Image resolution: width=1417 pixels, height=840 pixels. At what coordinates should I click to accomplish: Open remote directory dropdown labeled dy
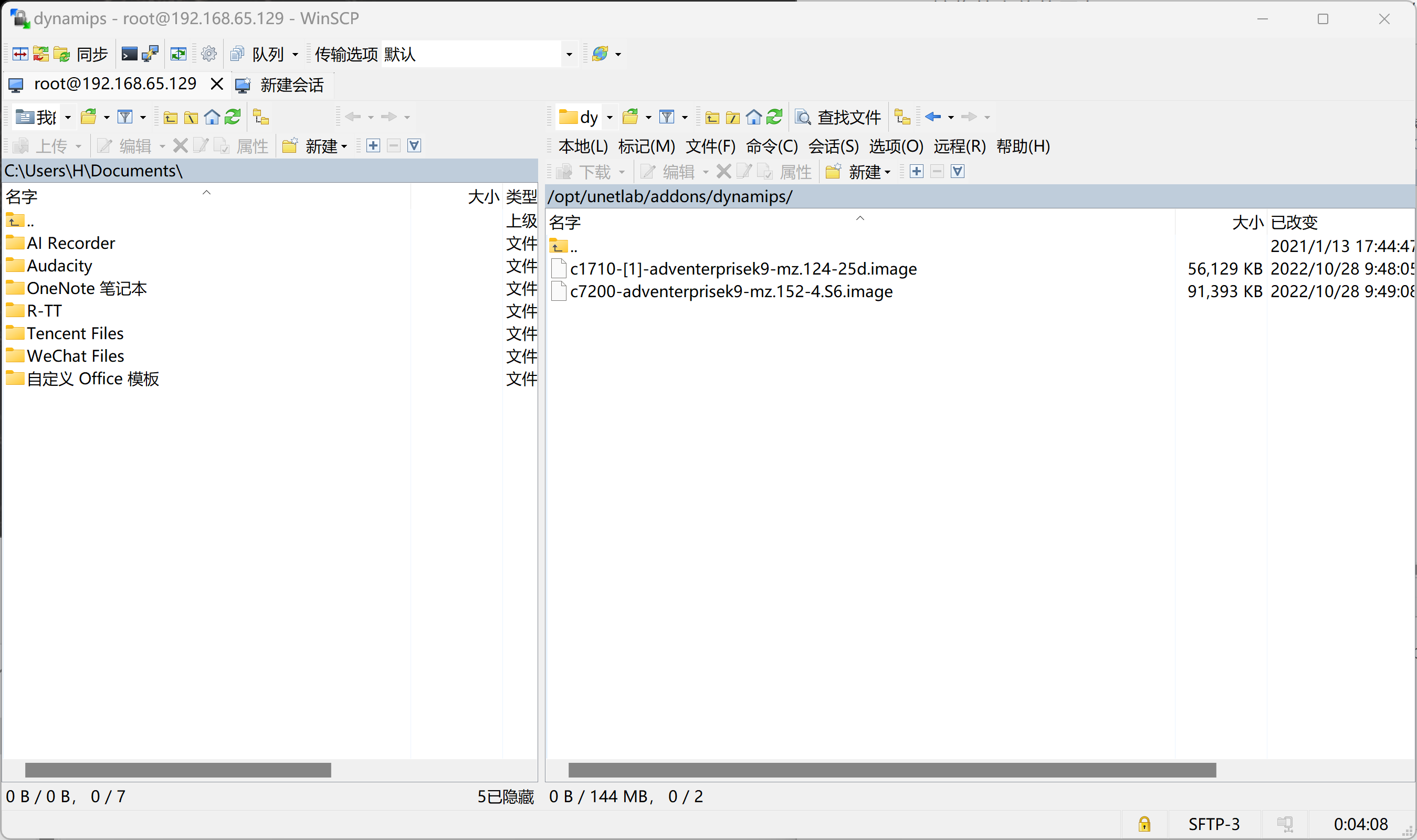point(586,117)
